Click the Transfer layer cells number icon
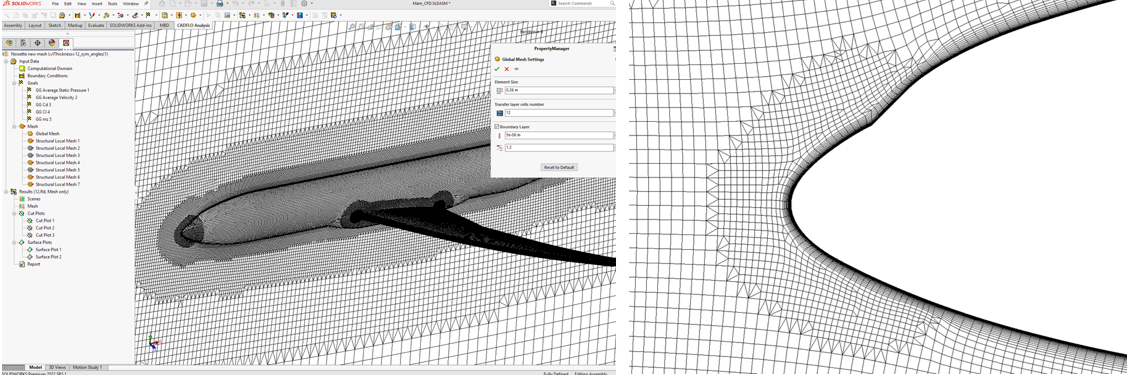1127x378 pixels. [500, 113]
